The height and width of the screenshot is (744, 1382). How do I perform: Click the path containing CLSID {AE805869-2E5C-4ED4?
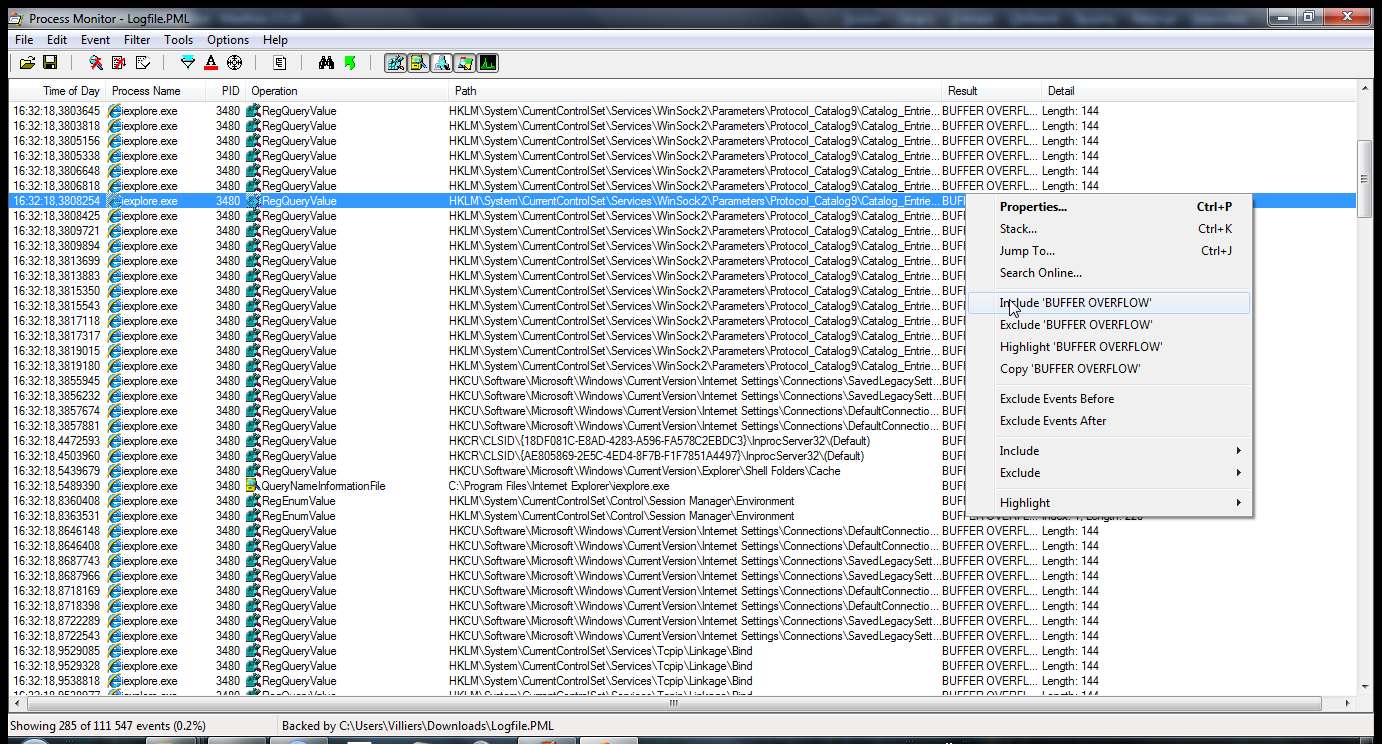pos(656,456)
